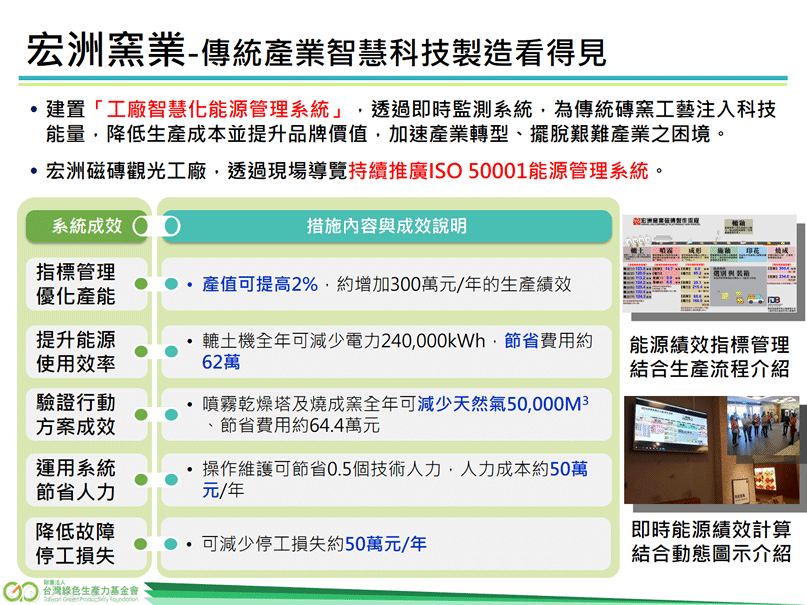Click teal dot beside 操作維護 row
807x605 pixels.
(x=171, y=480)
